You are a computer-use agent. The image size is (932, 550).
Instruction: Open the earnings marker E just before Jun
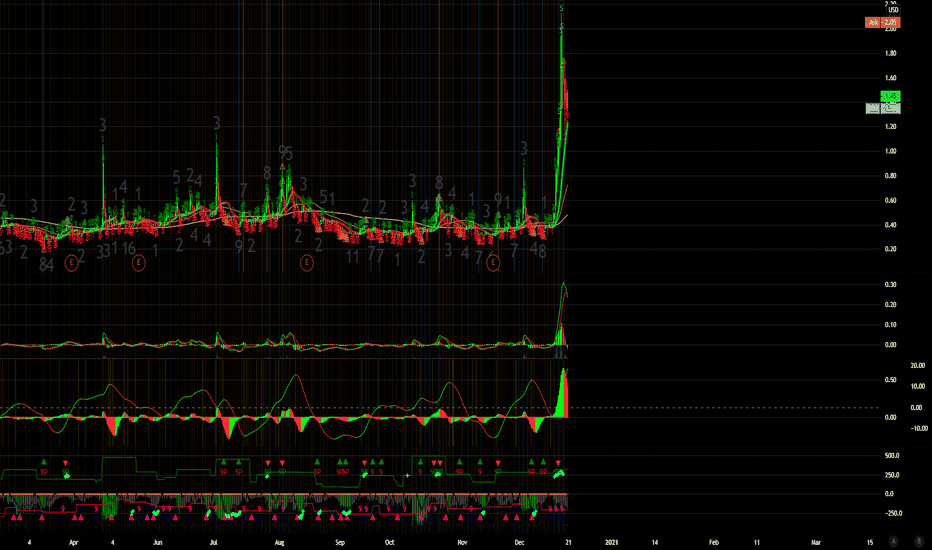tap(138, 262)
